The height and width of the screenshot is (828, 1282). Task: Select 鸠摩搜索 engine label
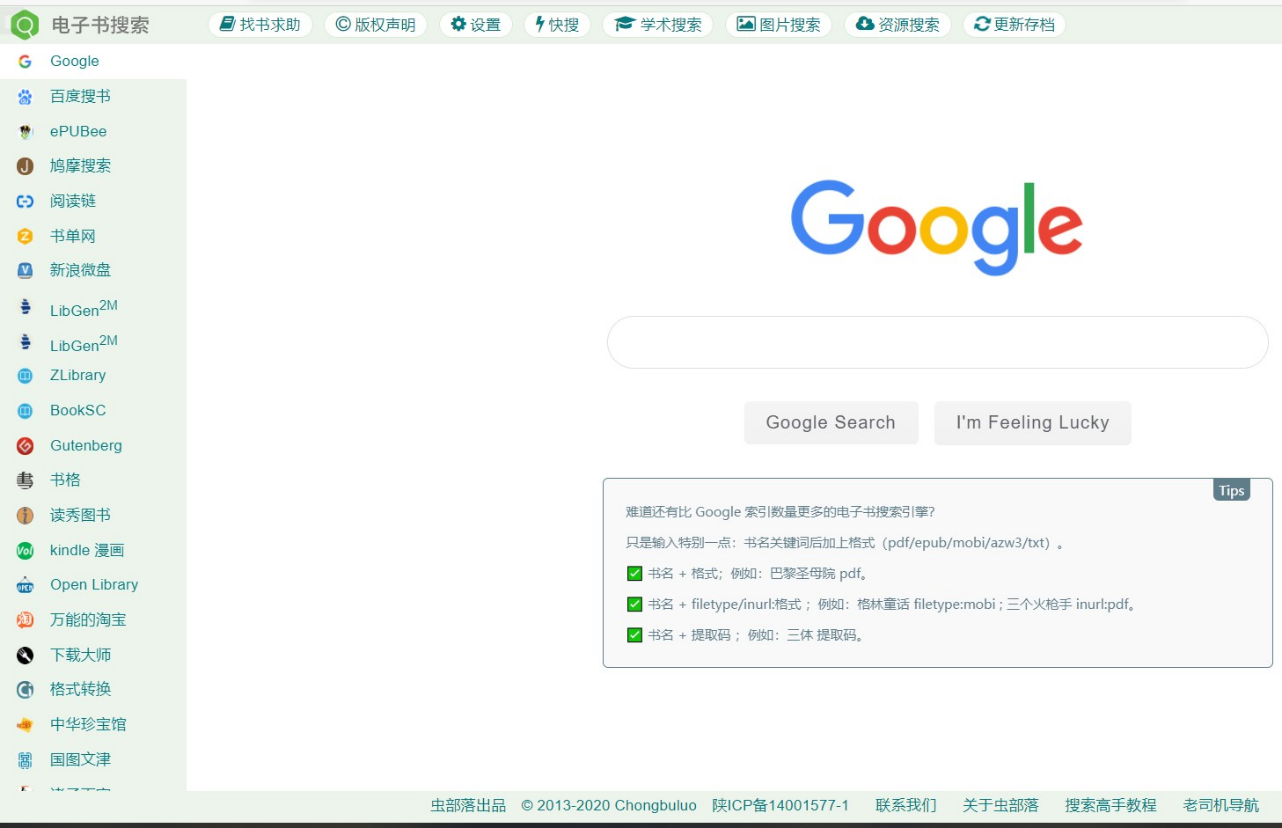click(80, 166)
